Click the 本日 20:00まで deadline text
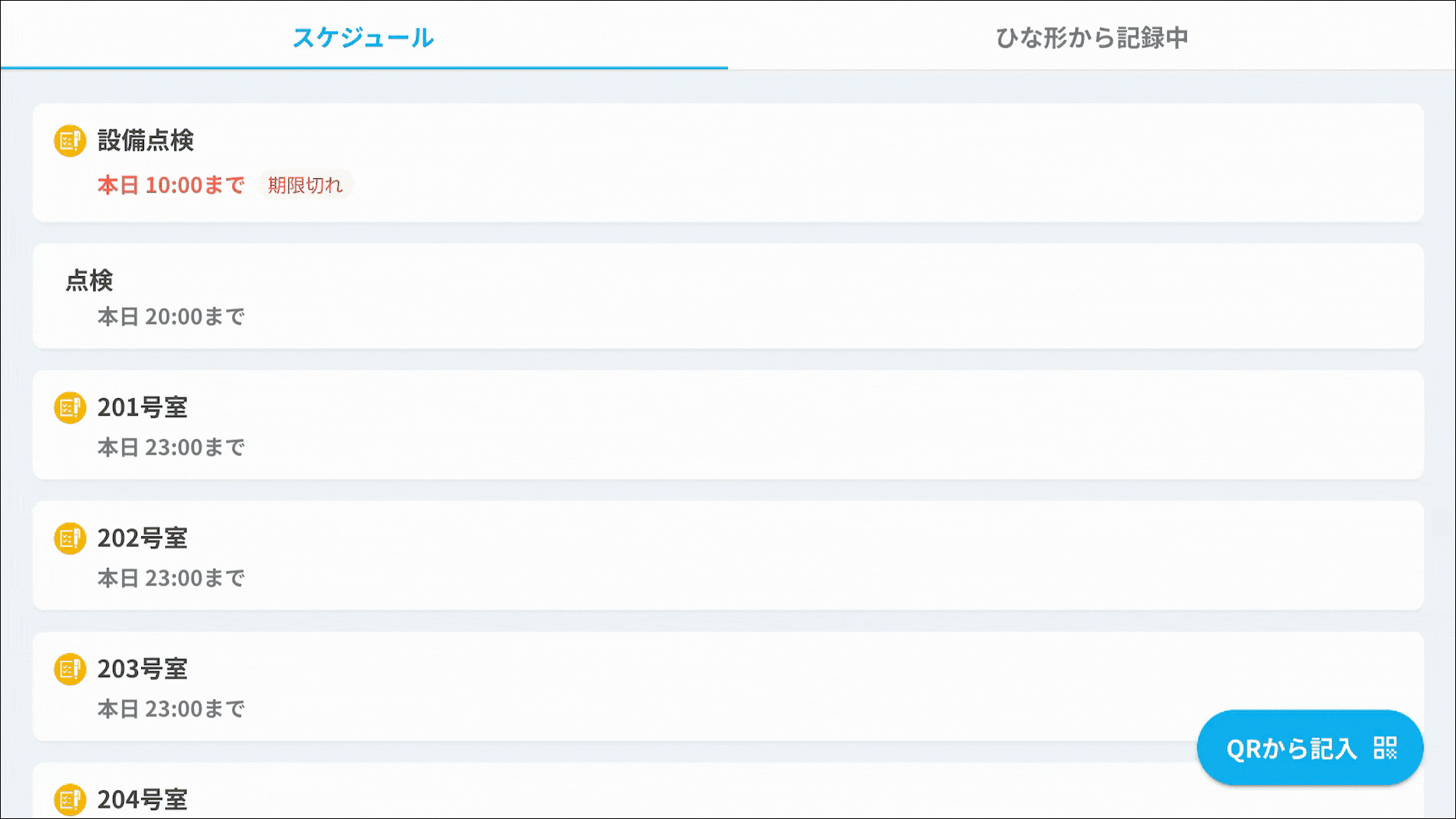The height and width of the screenshot is (819, 1456). (171, 316)
